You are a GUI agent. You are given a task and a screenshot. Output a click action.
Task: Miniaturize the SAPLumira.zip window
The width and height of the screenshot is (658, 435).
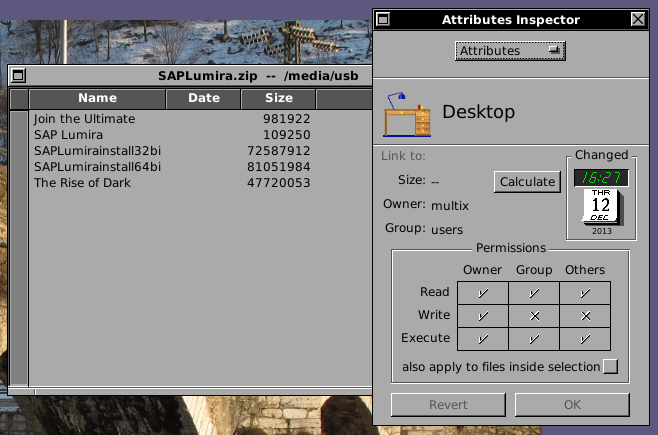tap(18, 76)
